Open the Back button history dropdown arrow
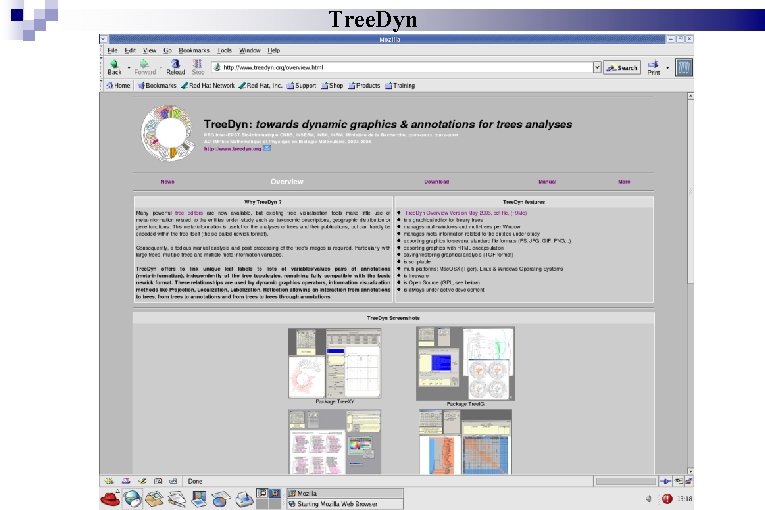 pos(129,67)
